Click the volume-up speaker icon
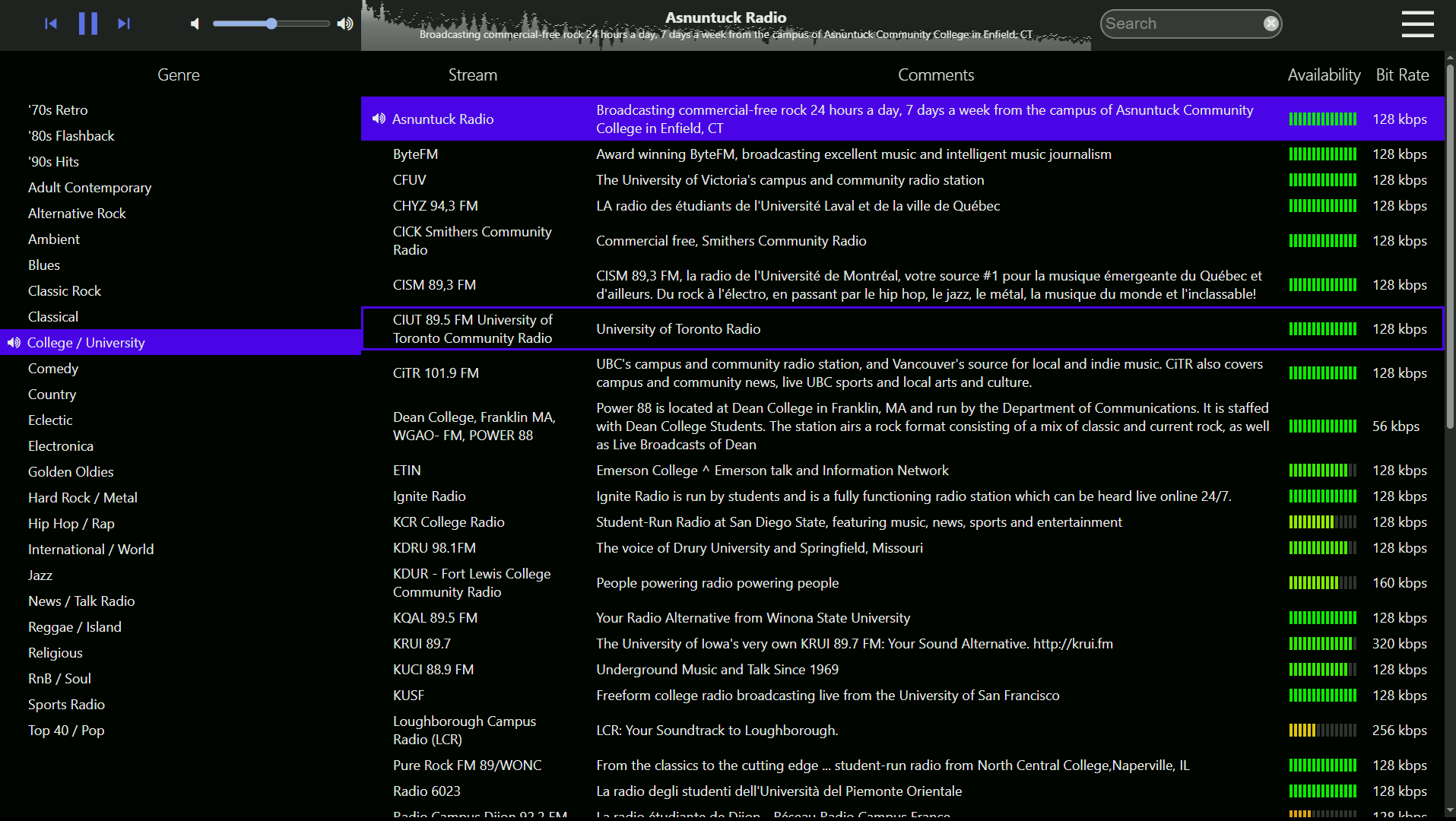This screenshot has height=821, width=1456. [x=345, y=24]
